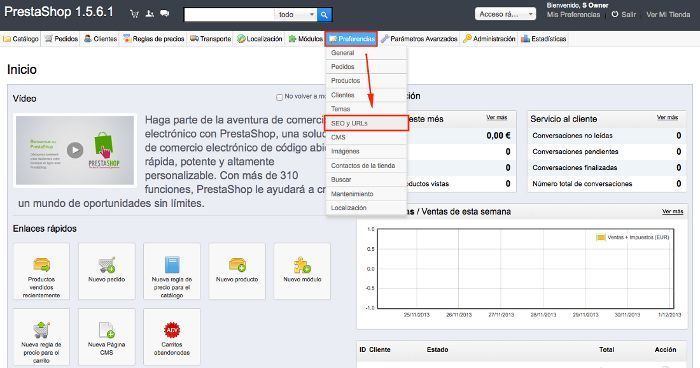Click the Conversaciones finalizadas row

click(607, 167)
